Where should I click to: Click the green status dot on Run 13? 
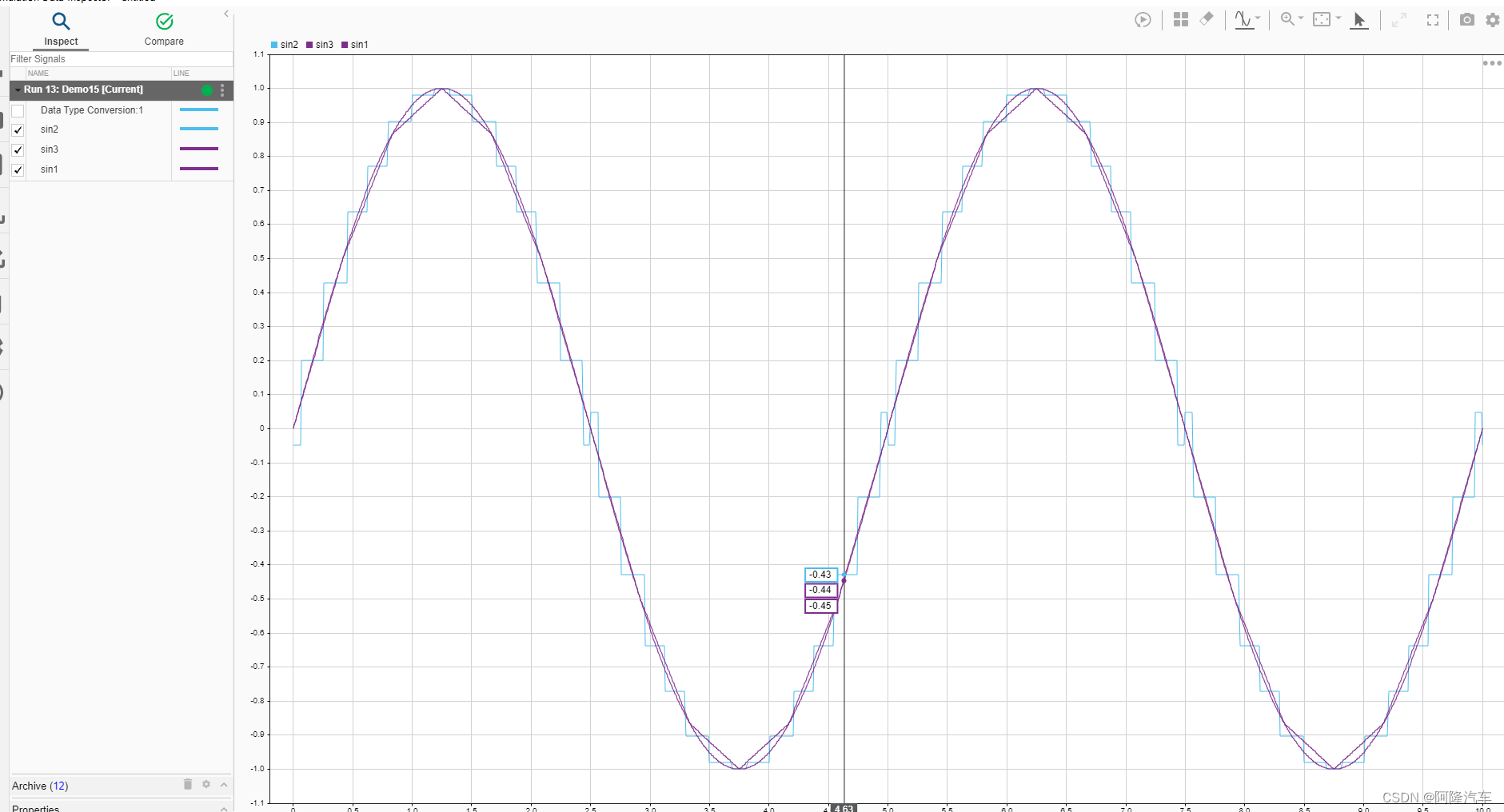pos(207,90)
